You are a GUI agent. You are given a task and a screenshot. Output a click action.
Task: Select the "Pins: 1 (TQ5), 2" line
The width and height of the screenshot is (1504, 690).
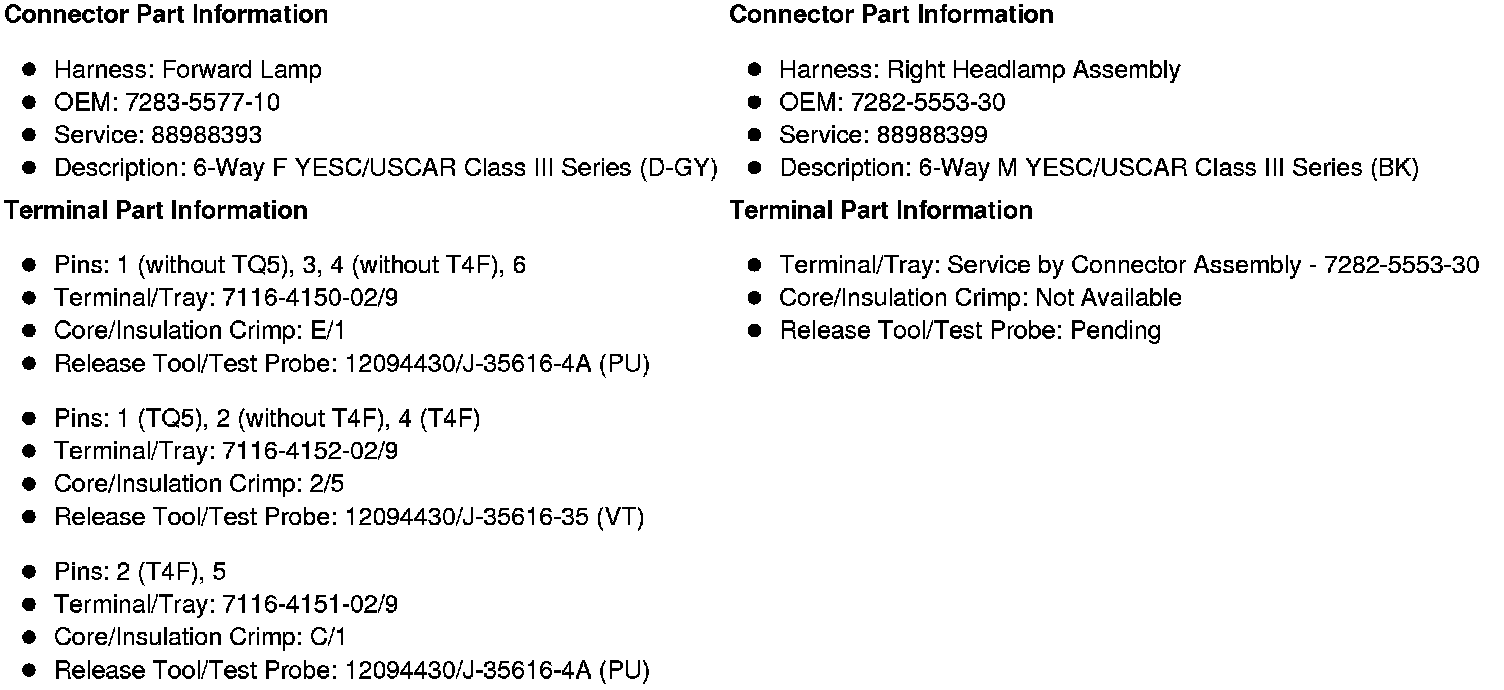267,418
